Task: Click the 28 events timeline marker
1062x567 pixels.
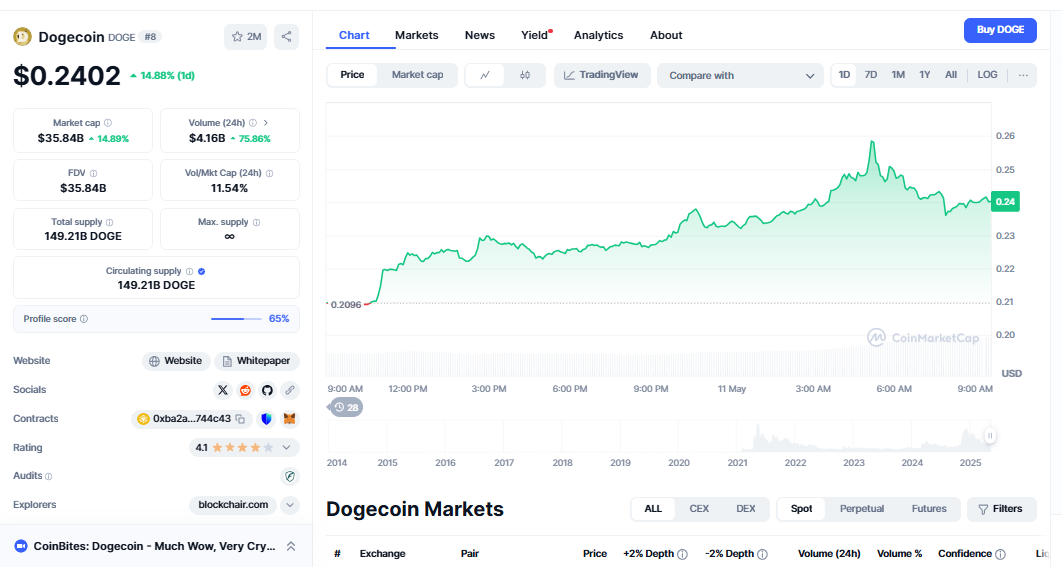Action: tap(345, 408)
